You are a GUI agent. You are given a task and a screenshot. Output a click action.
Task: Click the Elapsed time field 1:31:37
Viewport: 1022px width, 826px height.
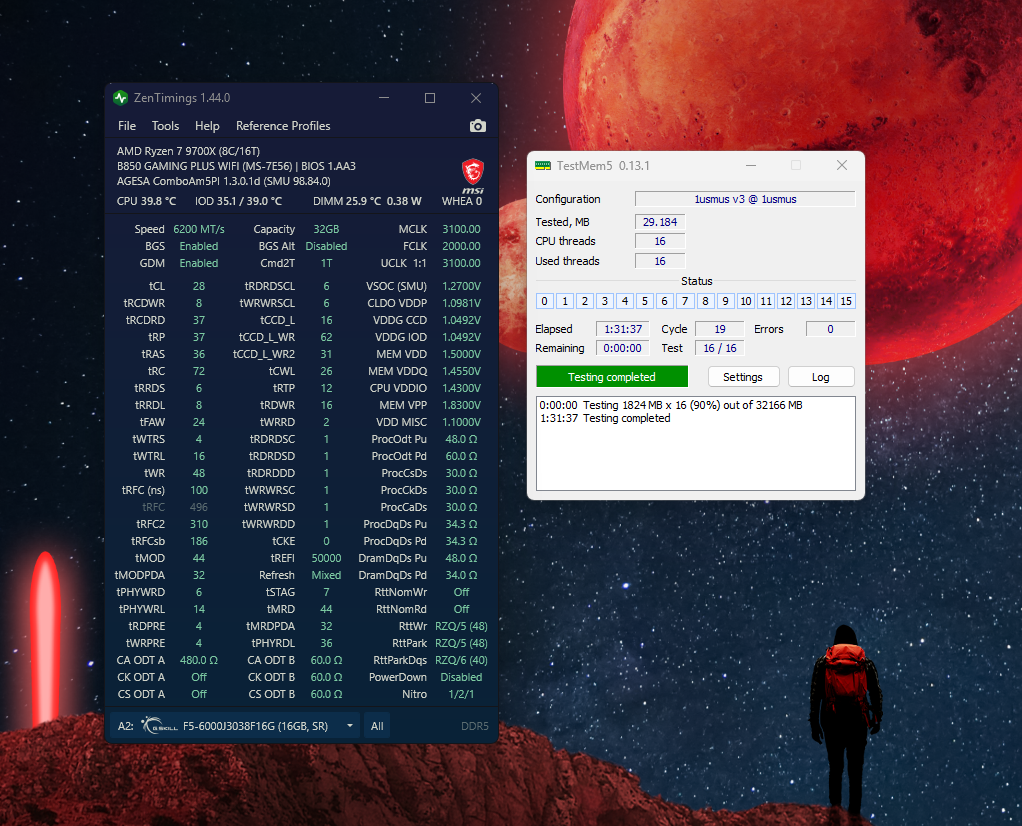622,329
